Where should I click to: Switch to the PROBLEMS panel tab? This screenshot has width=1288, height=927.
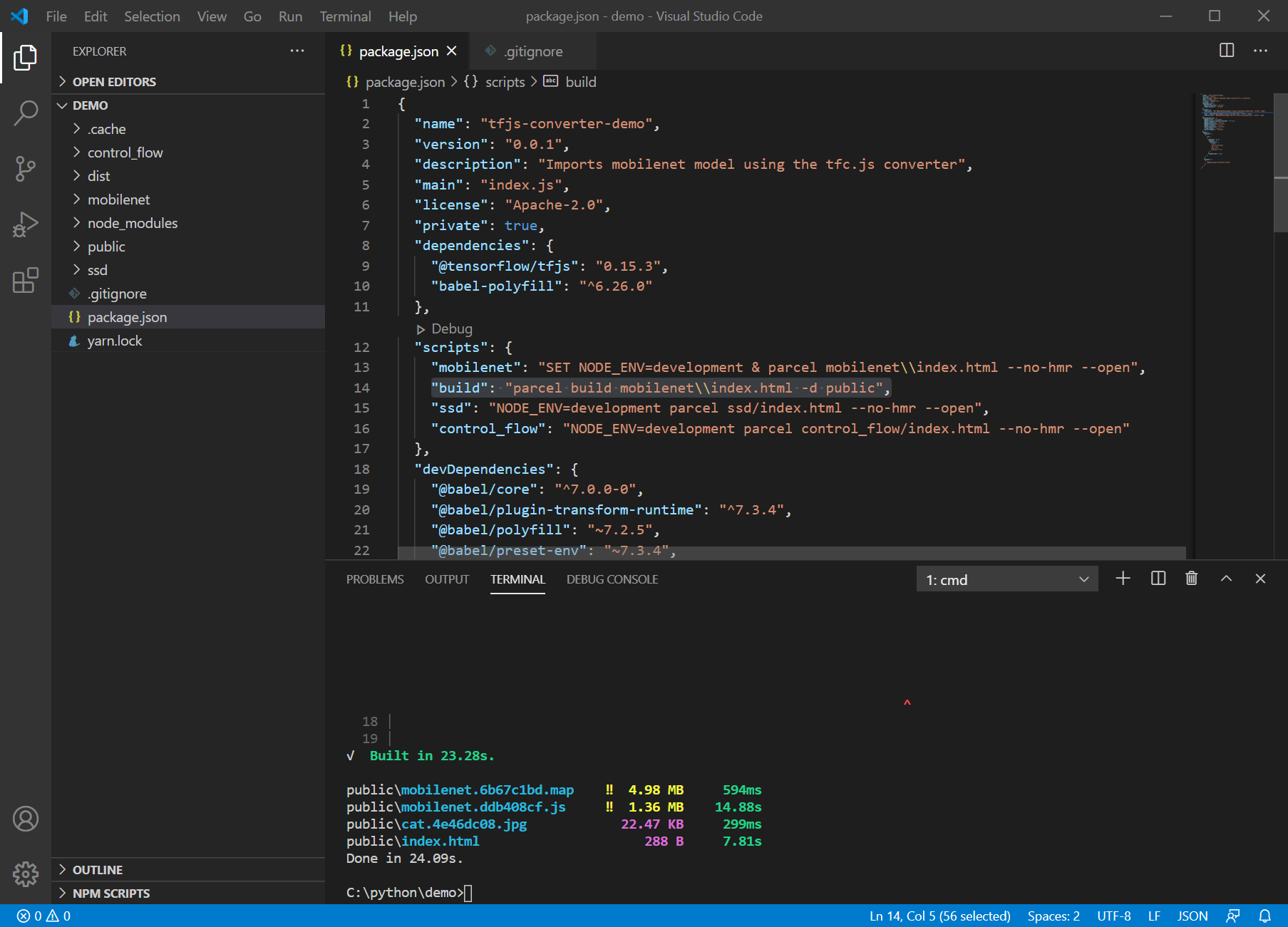pyautogui.click(x=375, y=579)
